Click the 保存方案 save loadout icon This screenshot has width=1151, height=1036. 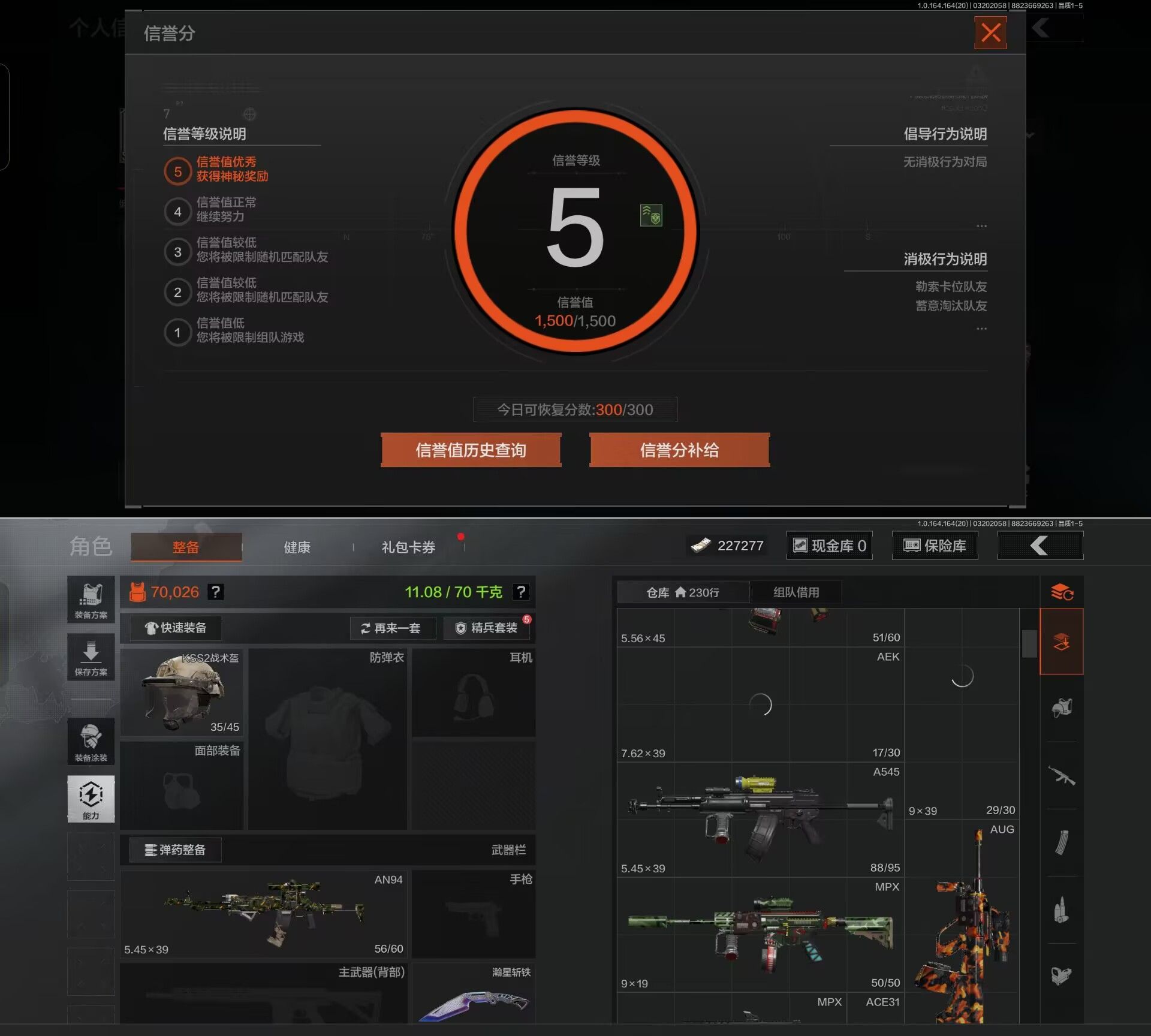click(x=91, y=657)
